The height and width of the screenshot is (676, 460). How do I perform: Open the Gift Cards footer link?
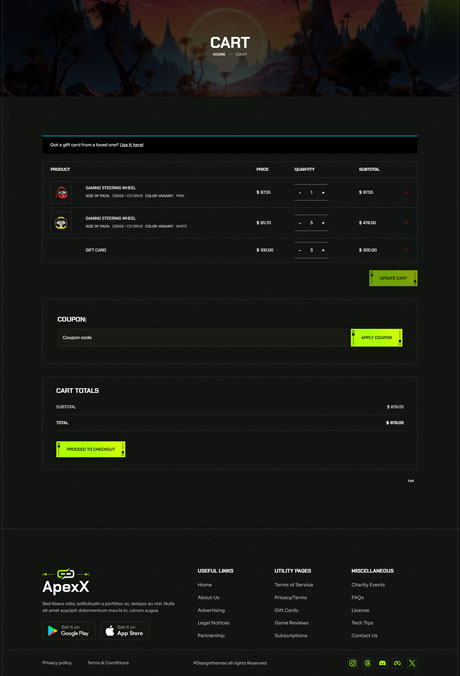[286, 610]
